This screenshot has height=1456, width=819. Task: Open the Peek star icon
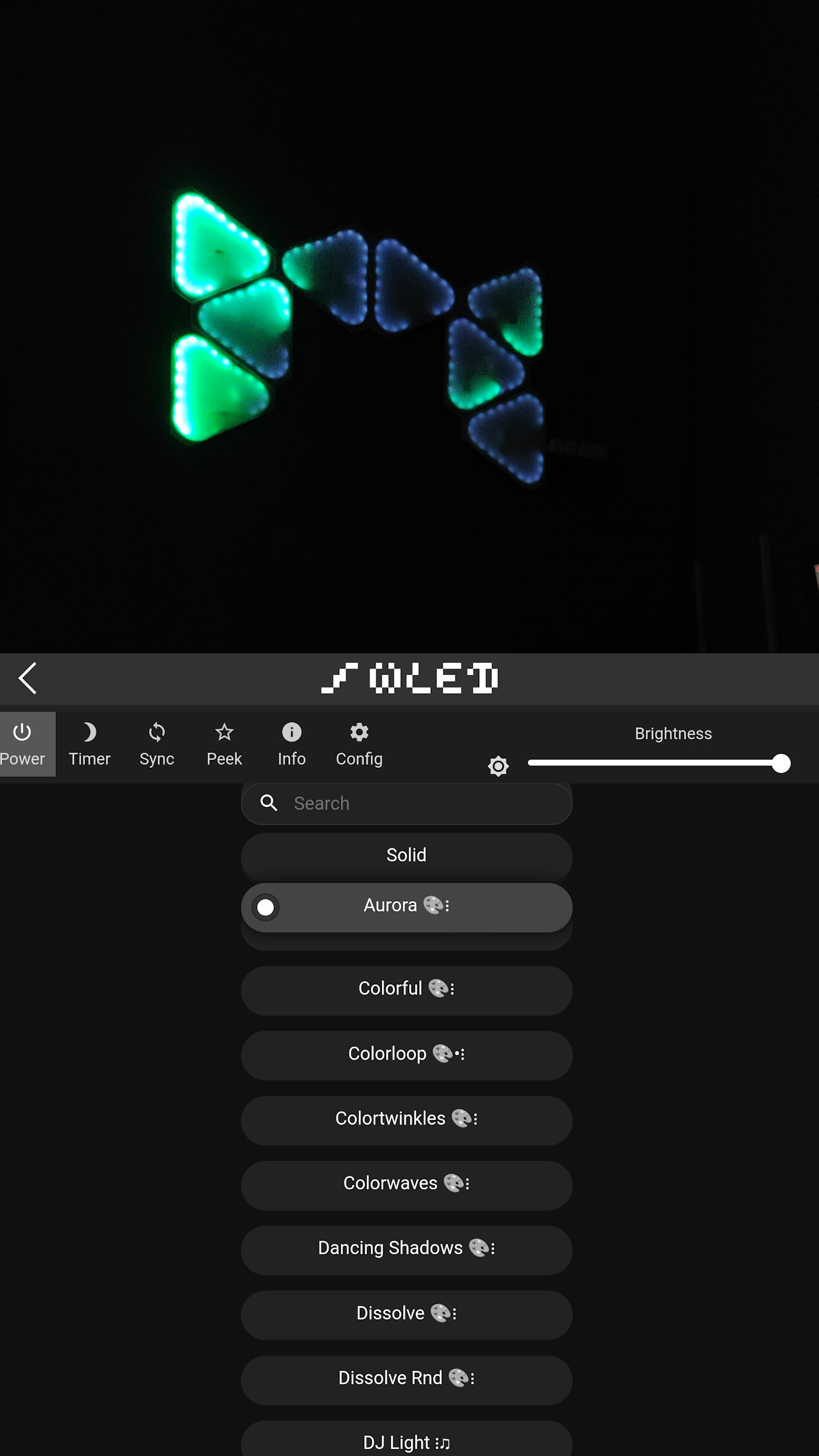[x=224, y=733]
